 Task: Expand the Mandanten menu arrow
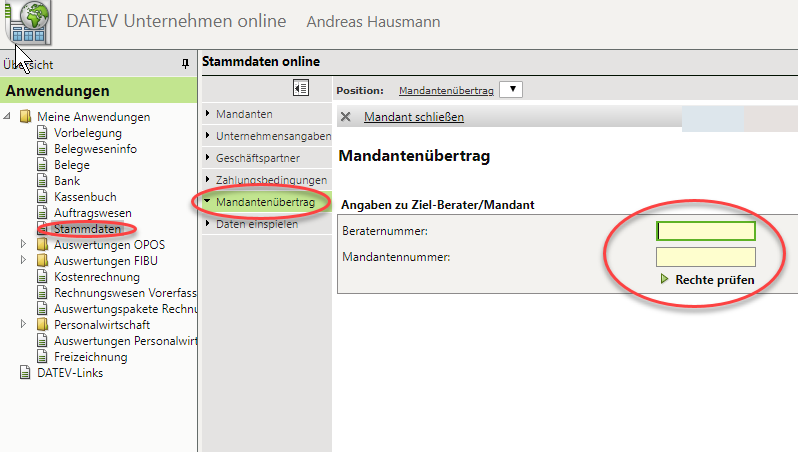[x=208, y=114]
